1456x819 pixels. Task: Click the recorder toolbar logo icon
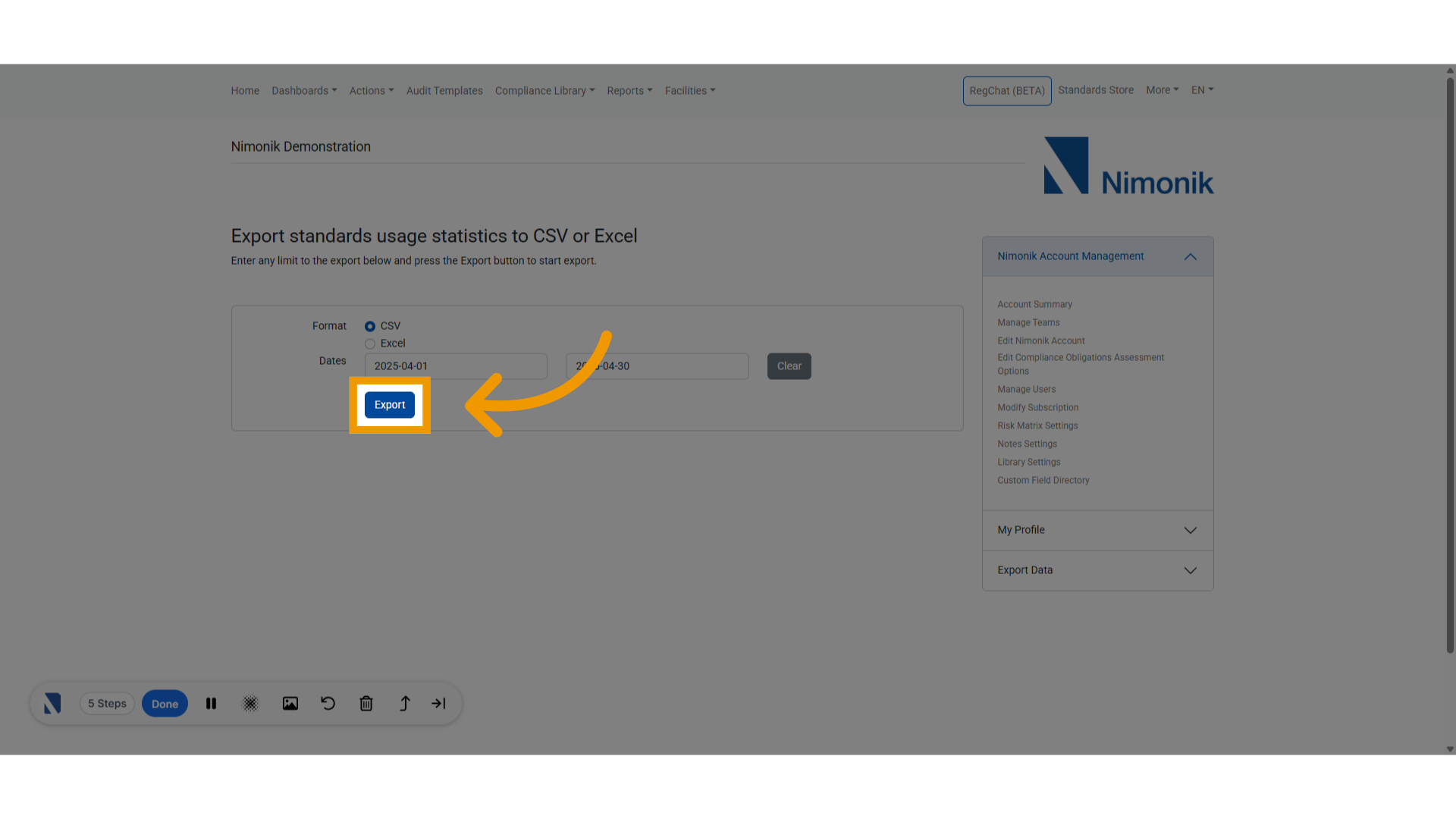pos(52,704)
